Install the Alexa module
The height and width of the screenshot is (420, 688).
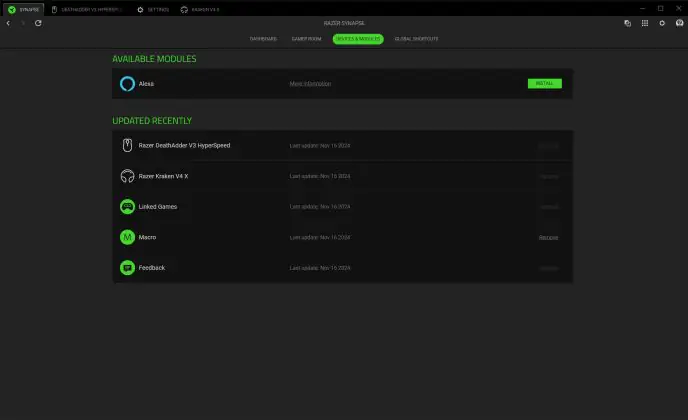[545, 83]
